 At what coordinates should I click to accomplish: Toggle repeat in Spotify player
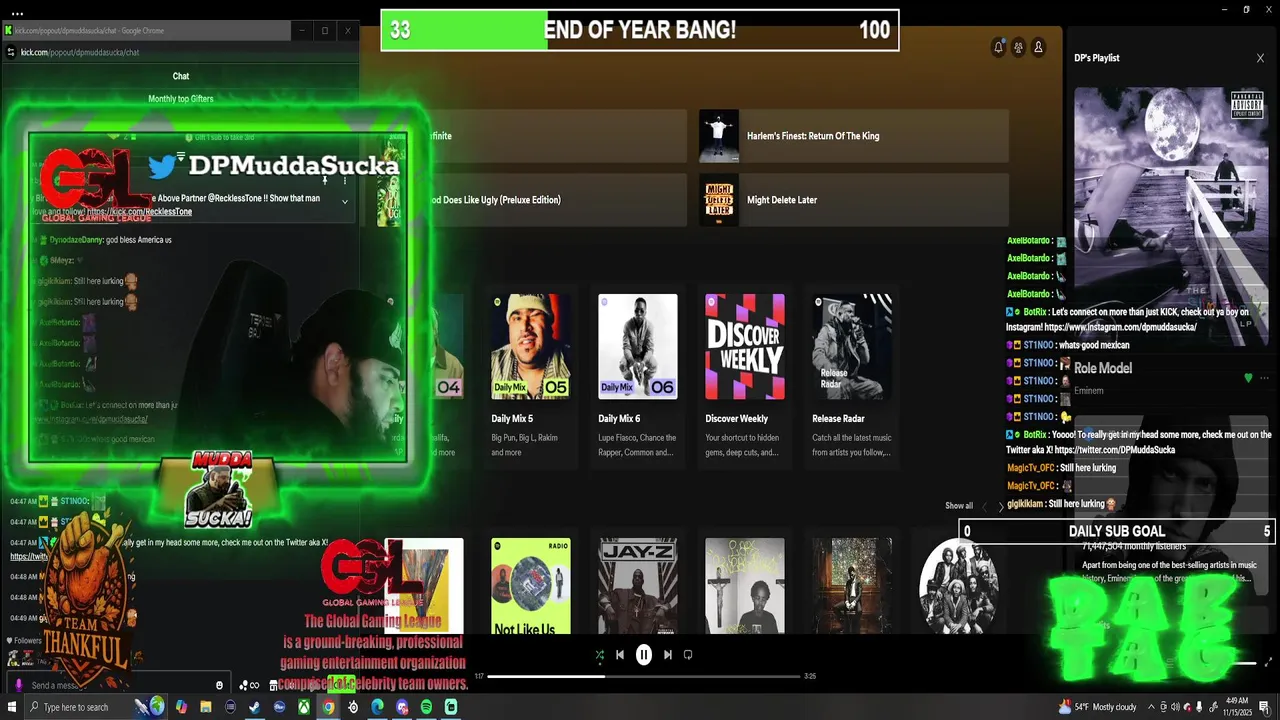688,655
